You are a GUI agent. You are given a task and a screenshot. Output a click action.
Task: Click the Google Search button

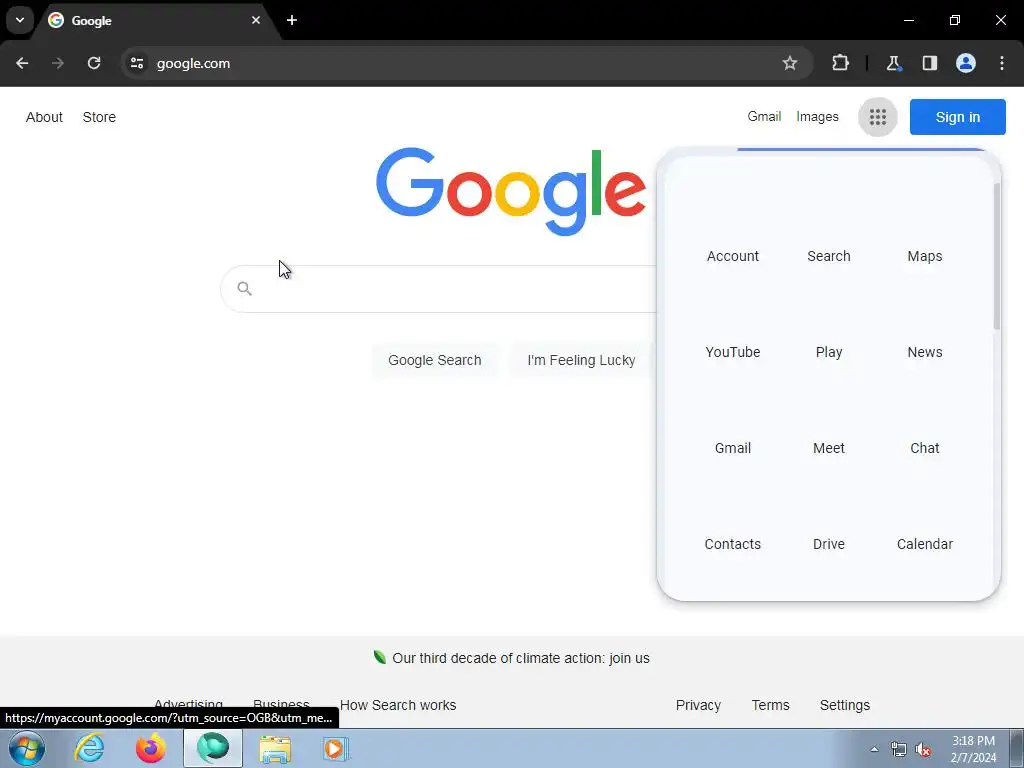(434, 360)
